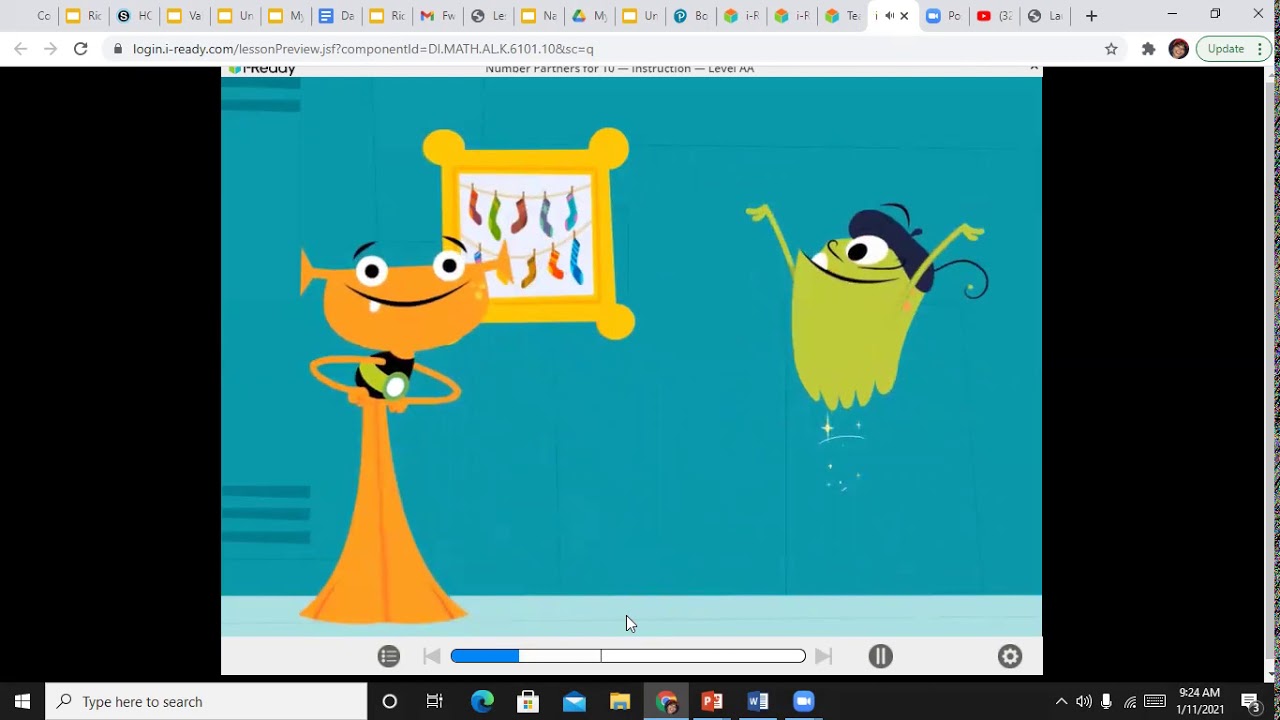The image size is (1280, 720).
Task: Click the Chrome Update button
Action: (x=1226, y=48)
